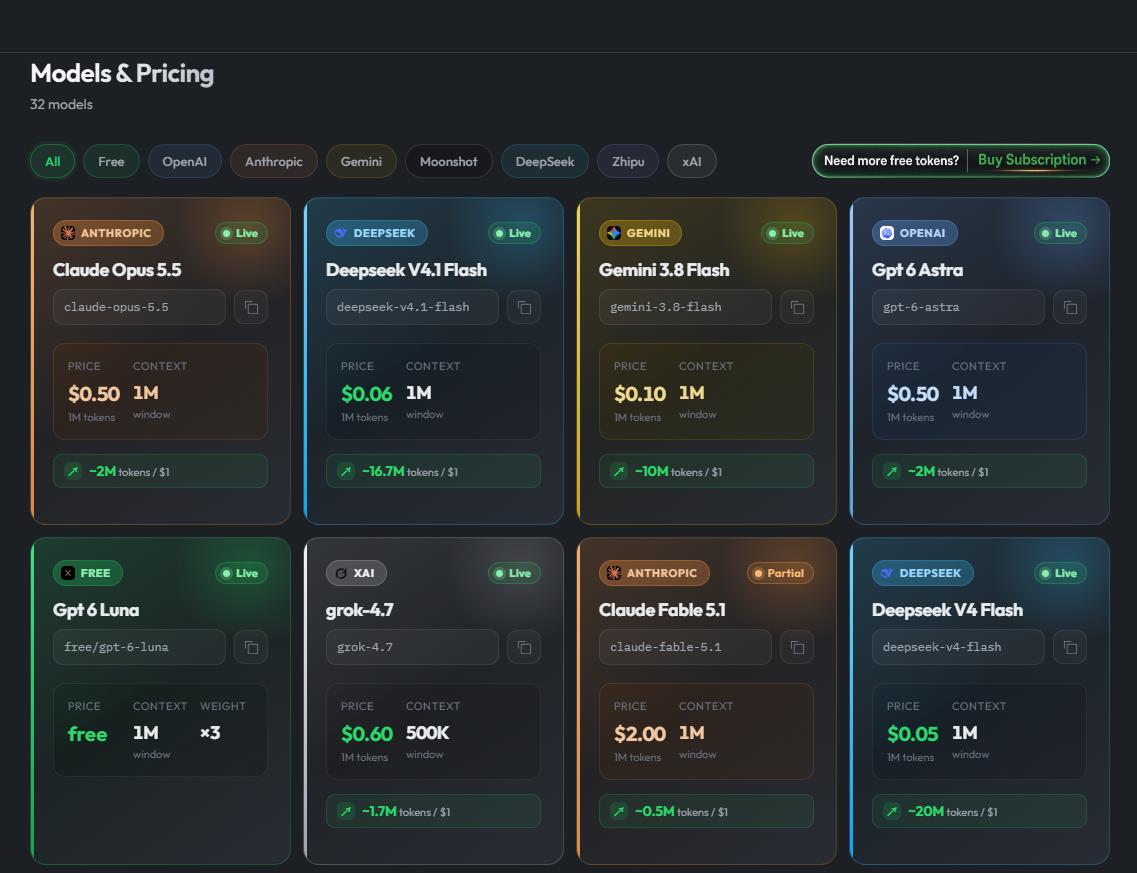Viewport: 1137px width, 873px height.
Task: Click the arrow icon beside ~1.7M tokens
Action: tap(346, 811)
